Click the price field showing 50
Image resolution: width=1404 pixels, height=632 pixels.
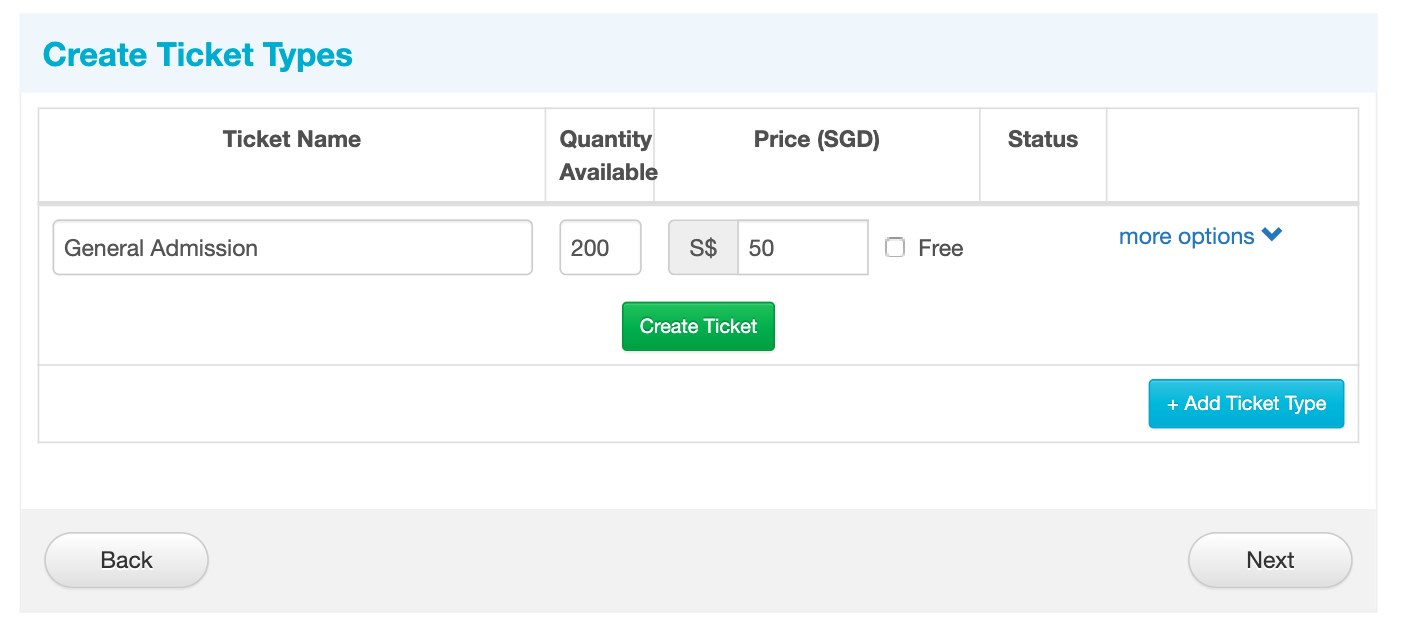click(x=803, y=248)
